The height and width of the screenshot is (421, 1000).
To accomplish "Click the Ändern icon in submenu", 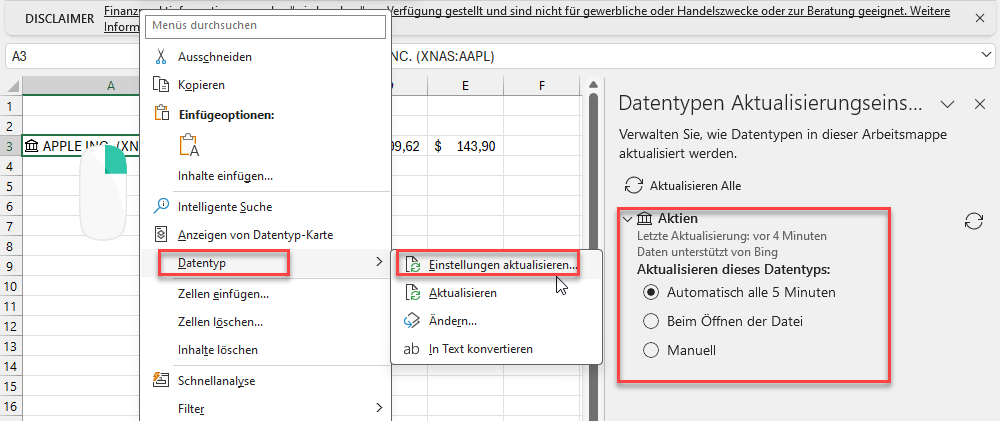I will tap(413, 321).
